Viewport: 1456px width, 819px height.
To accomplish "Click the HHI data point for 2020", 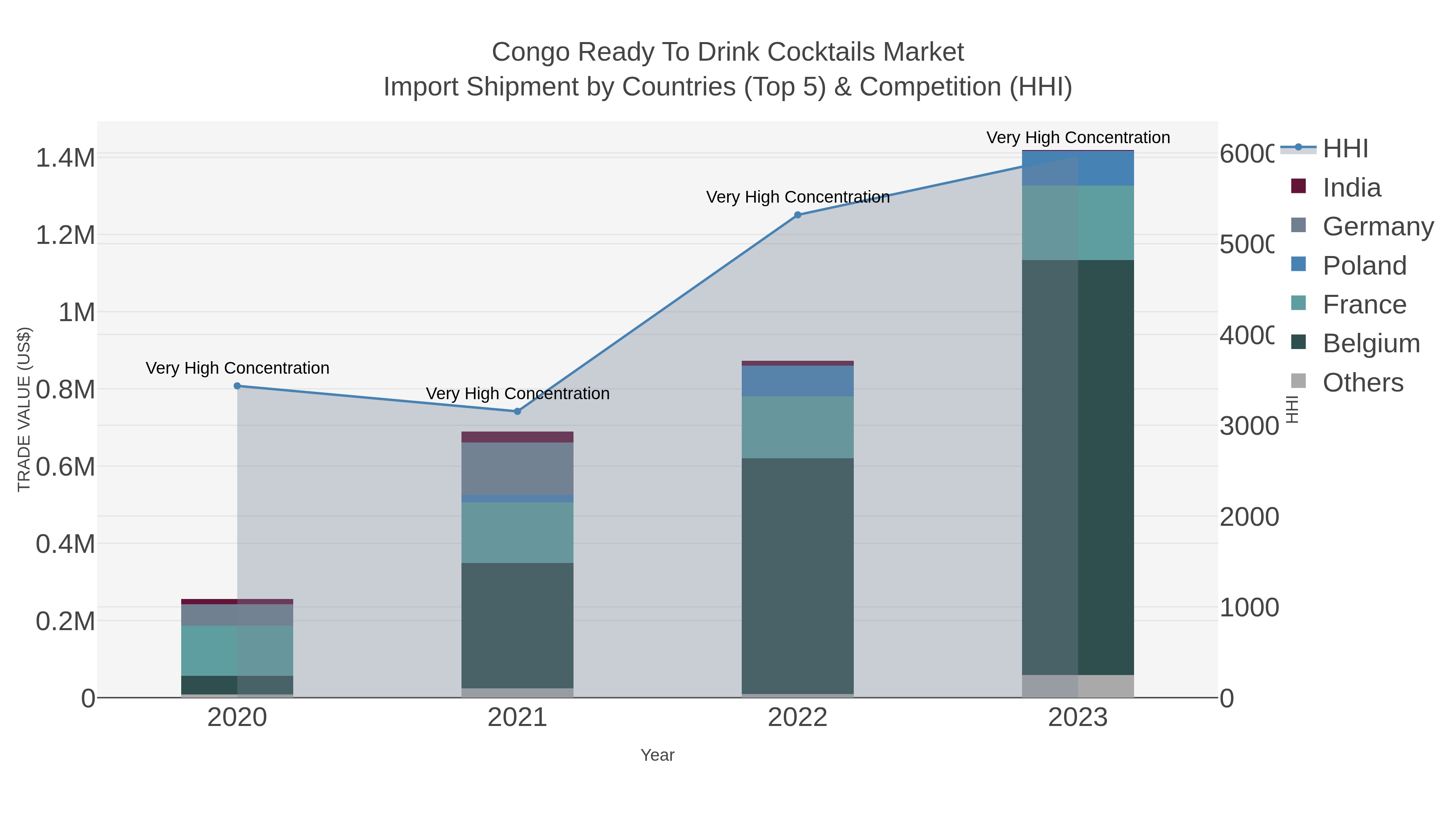I will coord(237,386).
